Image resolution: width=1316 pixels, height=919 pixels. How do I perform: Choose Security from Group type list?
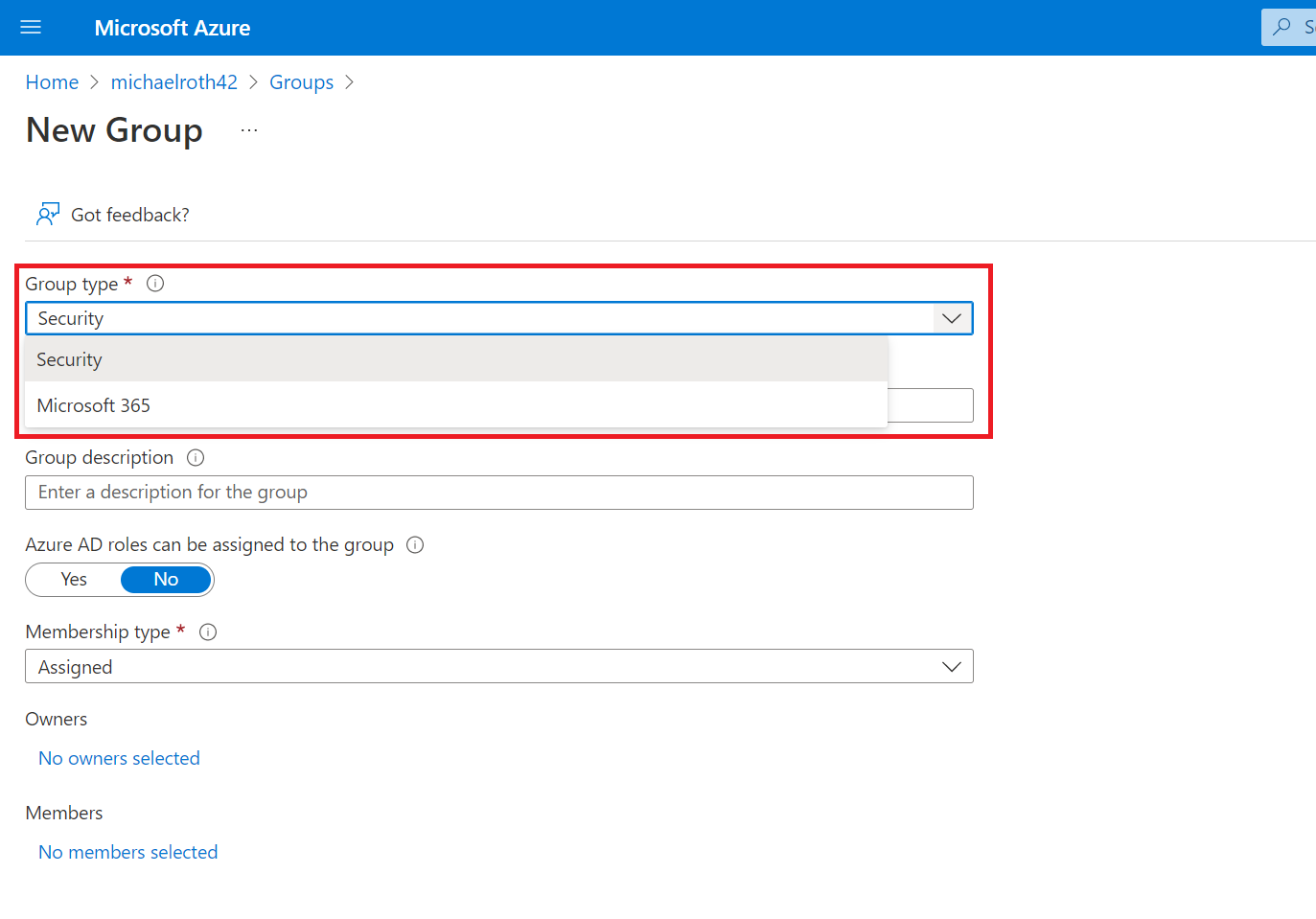coord(456,359)
